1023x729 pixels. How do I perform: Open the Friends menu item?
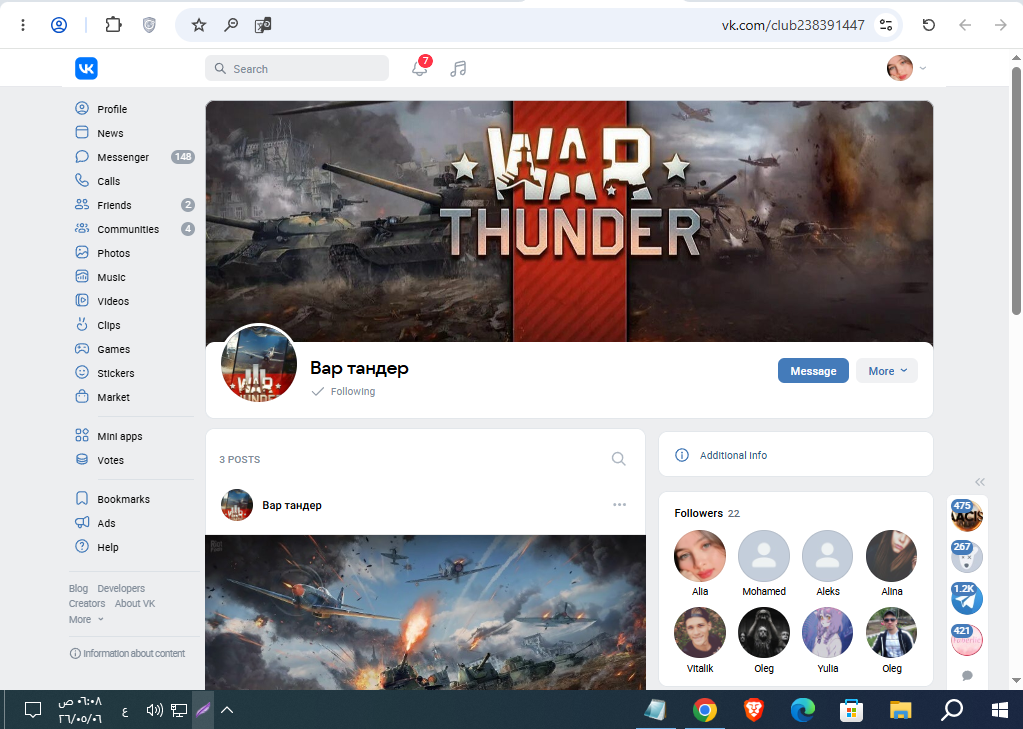134,205
